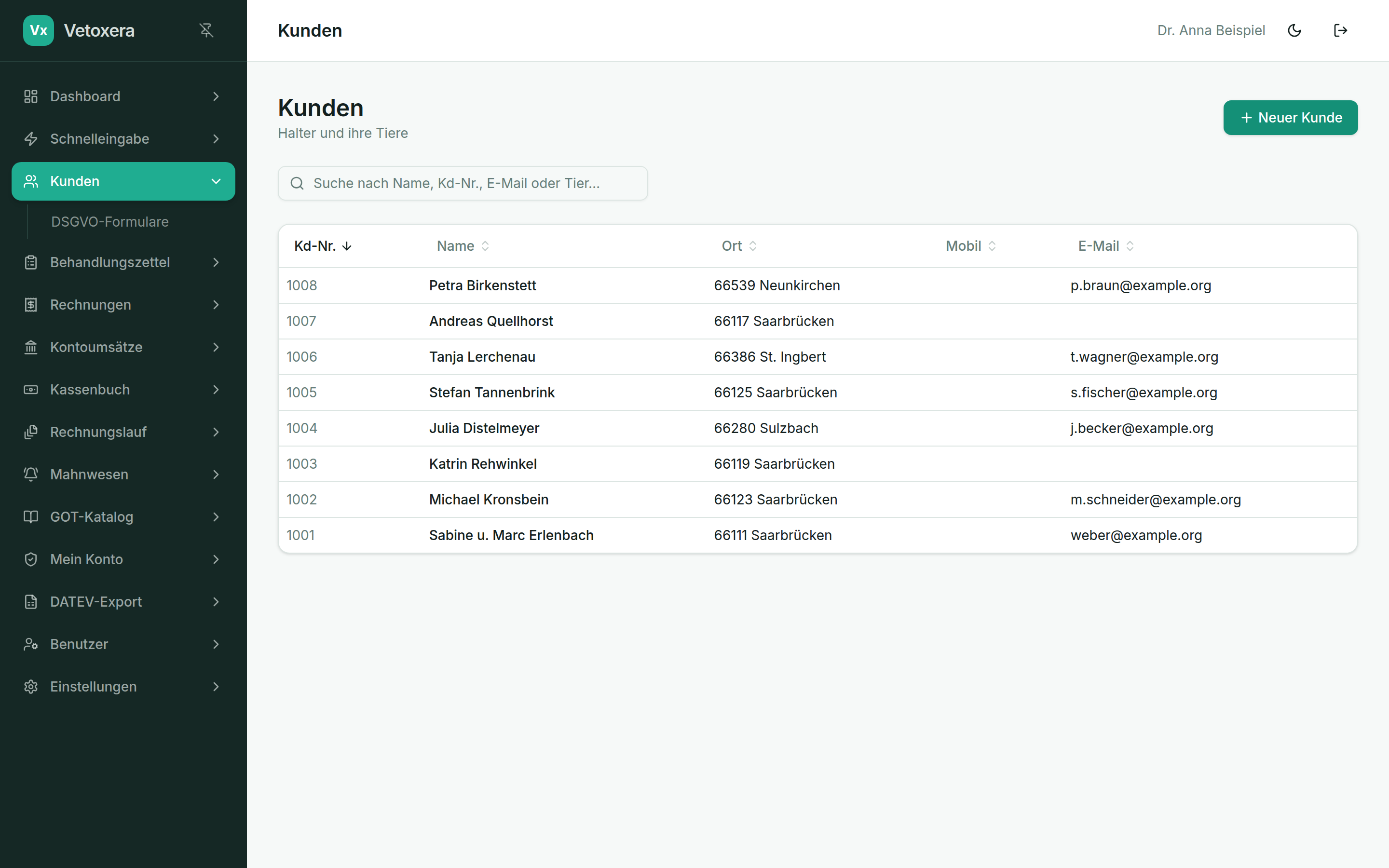This screenshot has width=1389, height=868.
Task: Expand the Kassenbuch chevron
Action: click(x=216, y=390)
